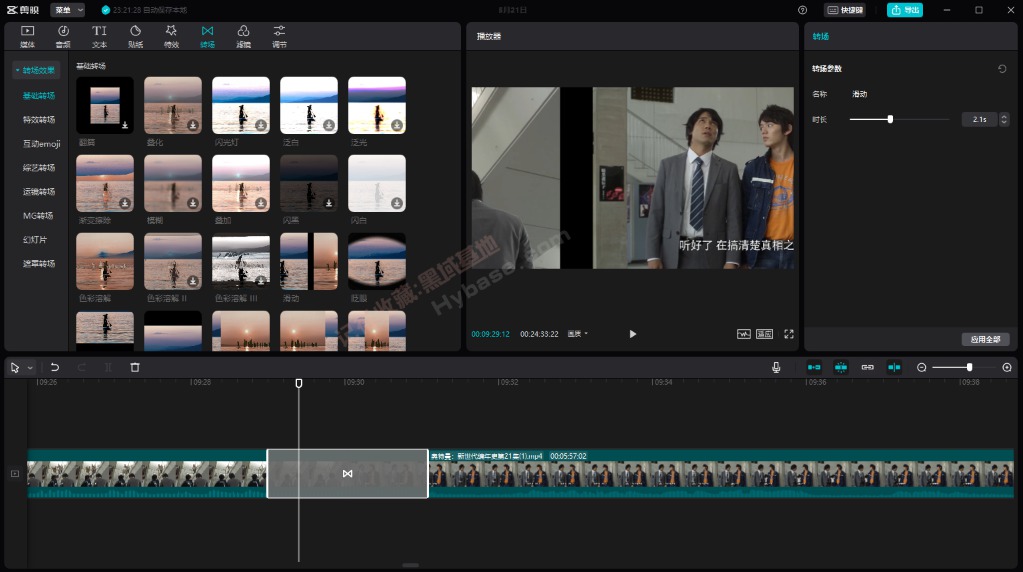The width and height of the screenshot is (1023, 572).
Task: Pick the 滑动 (slide) transition thumbnail
Action: click(x=309, y=261)
